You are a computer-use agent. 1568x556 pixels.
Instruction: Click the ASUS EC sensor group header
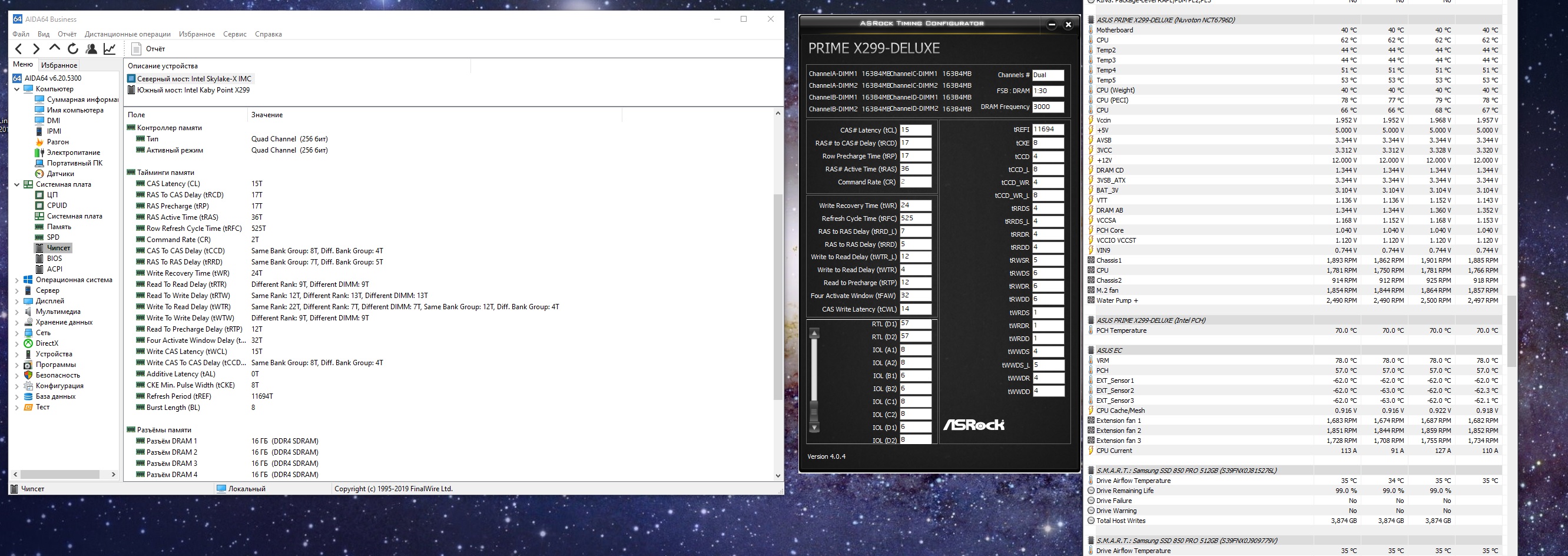tap(1294, 351)
